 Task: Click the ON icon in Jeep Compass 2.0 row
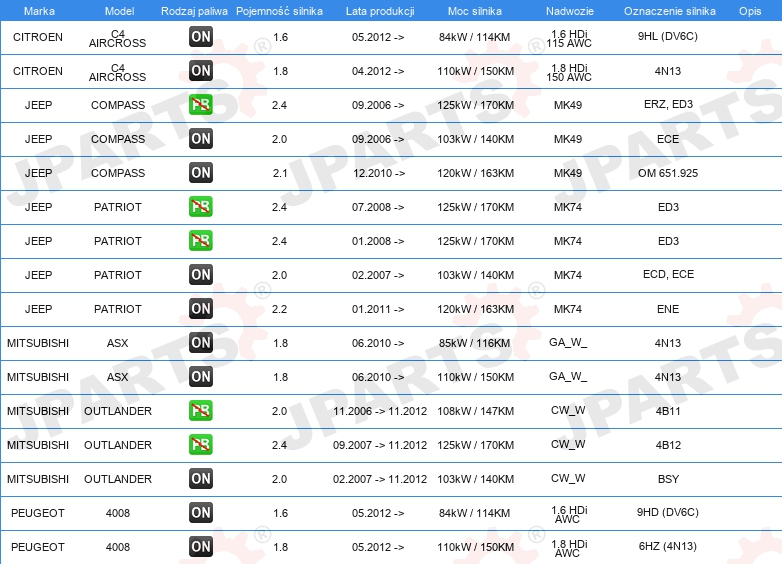[201, 139]
